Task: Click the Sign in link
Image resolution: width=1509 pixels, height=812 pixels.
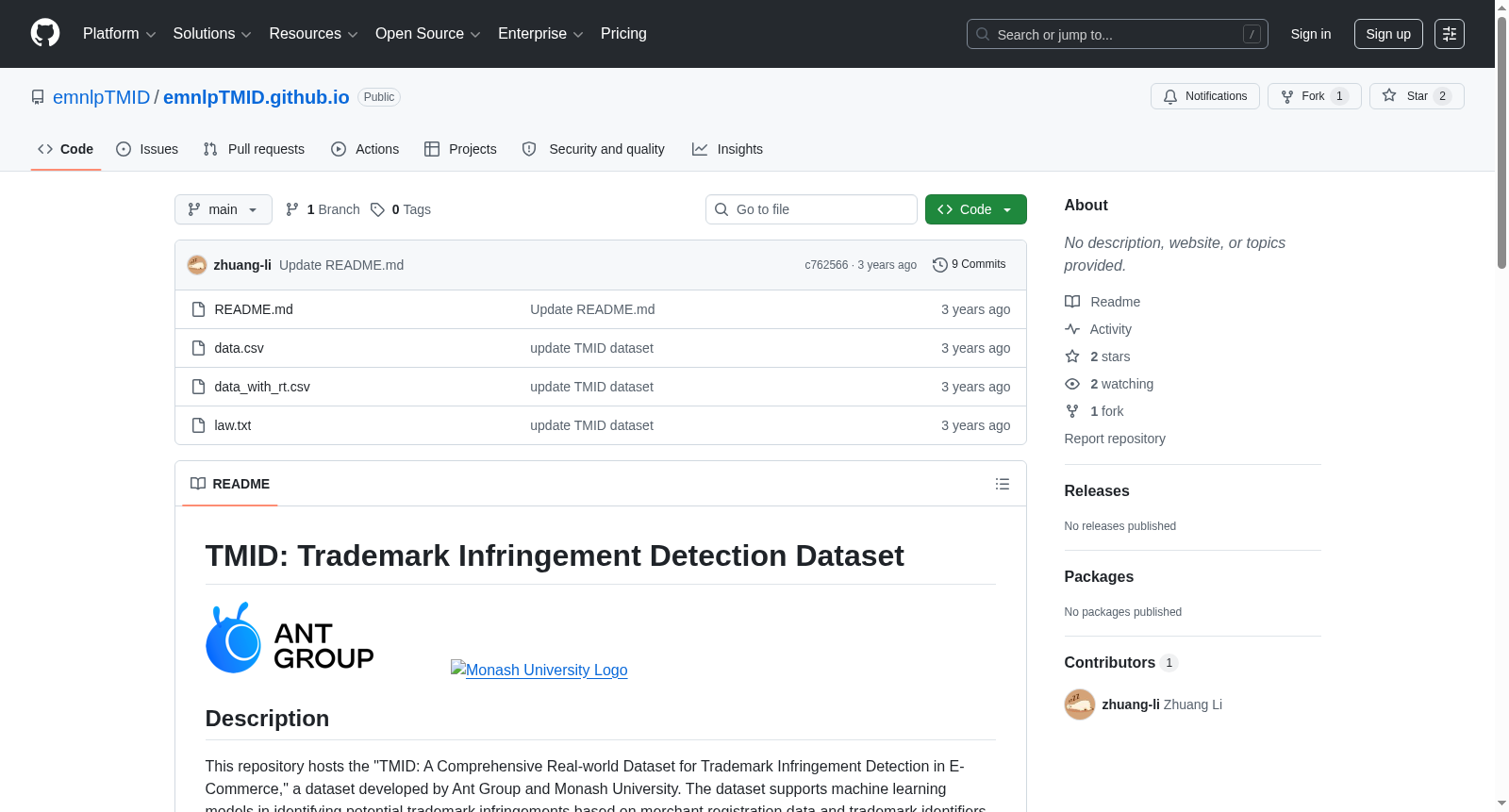Action: [1311, 34]
